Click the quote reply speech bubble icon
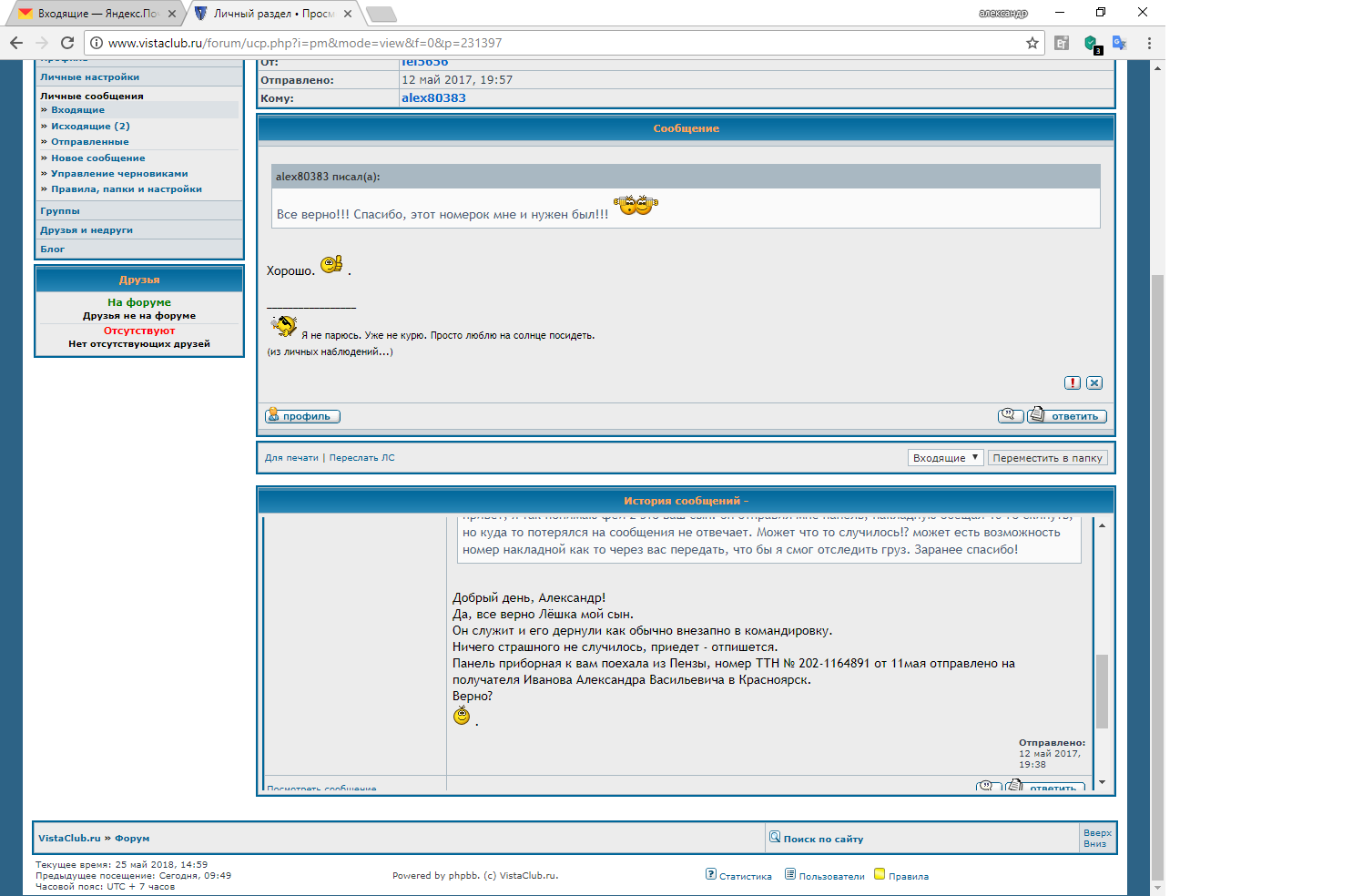Viewport: 1363px width, 896px height. 1011,416
